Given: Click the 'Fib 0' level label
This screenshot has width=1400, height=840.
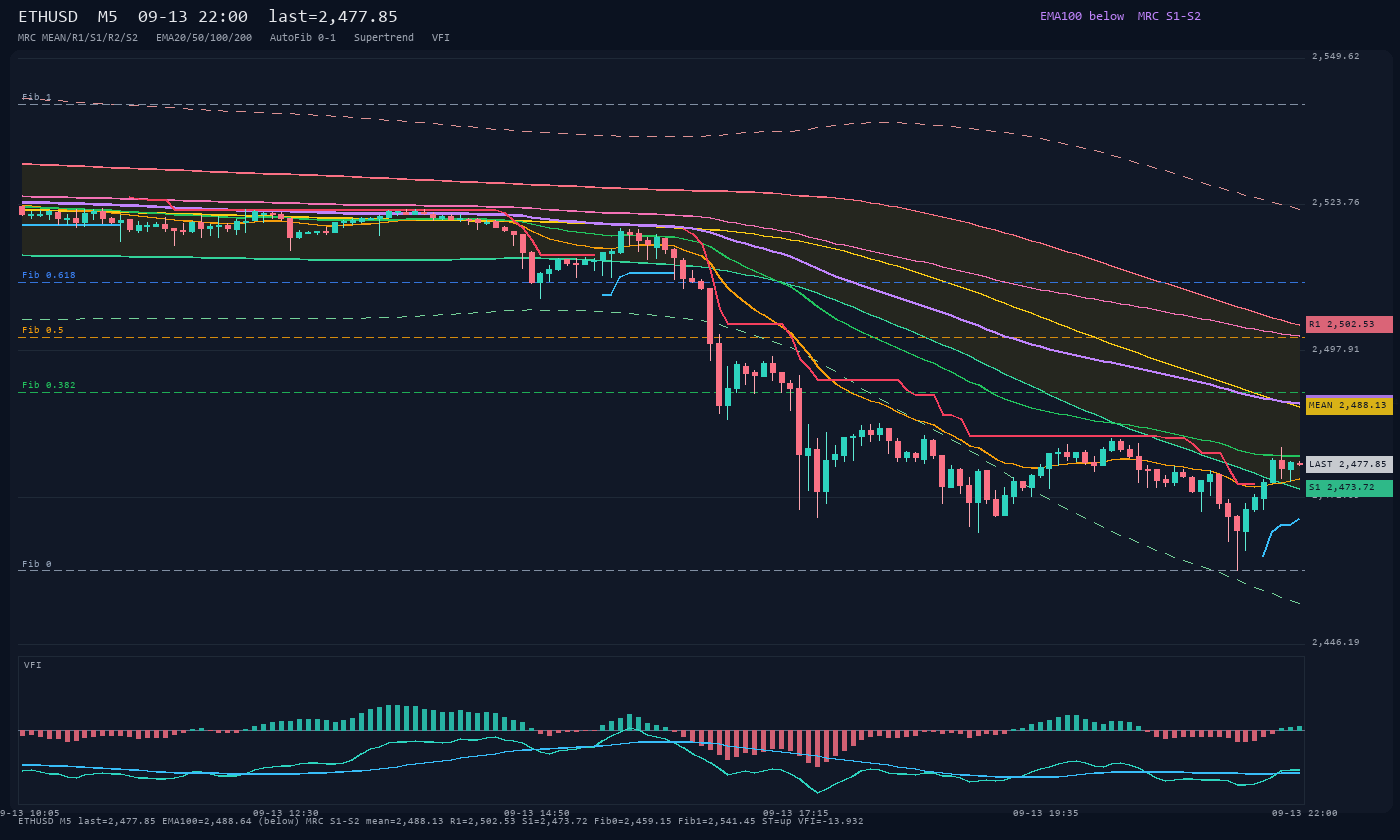Looking at the screenshot, I should 37,564.
